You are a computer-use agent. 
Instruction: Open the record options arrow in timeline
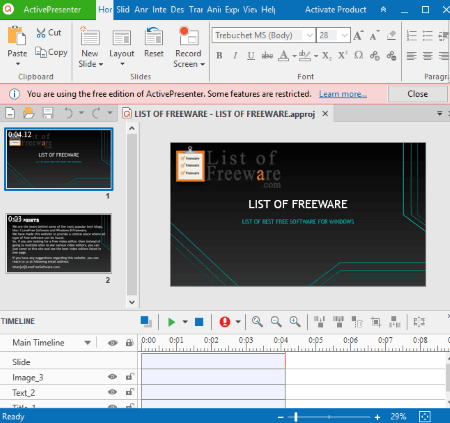[238, 322]
